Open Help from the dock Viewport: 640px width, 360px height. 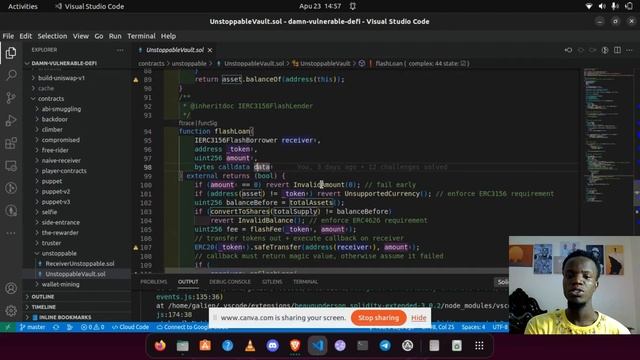click(227, 346)
